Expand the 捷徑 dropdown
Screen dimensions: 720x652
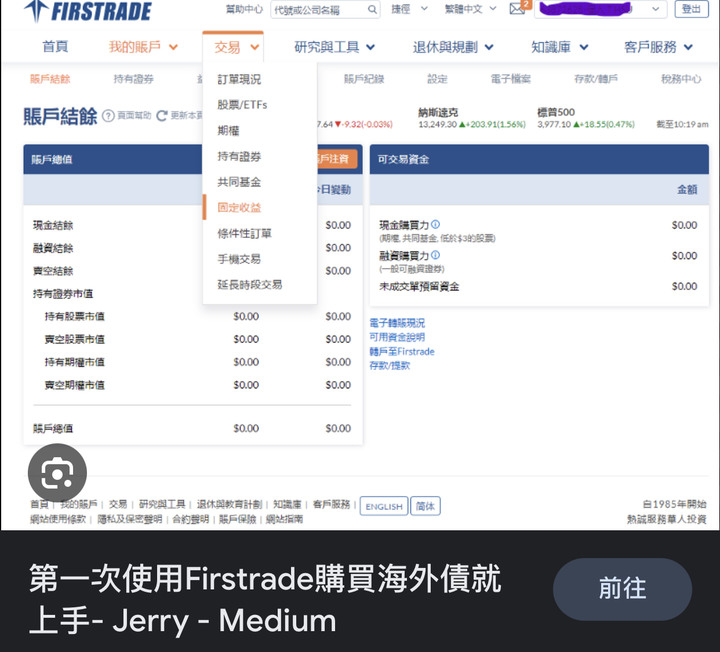(409, 9)
